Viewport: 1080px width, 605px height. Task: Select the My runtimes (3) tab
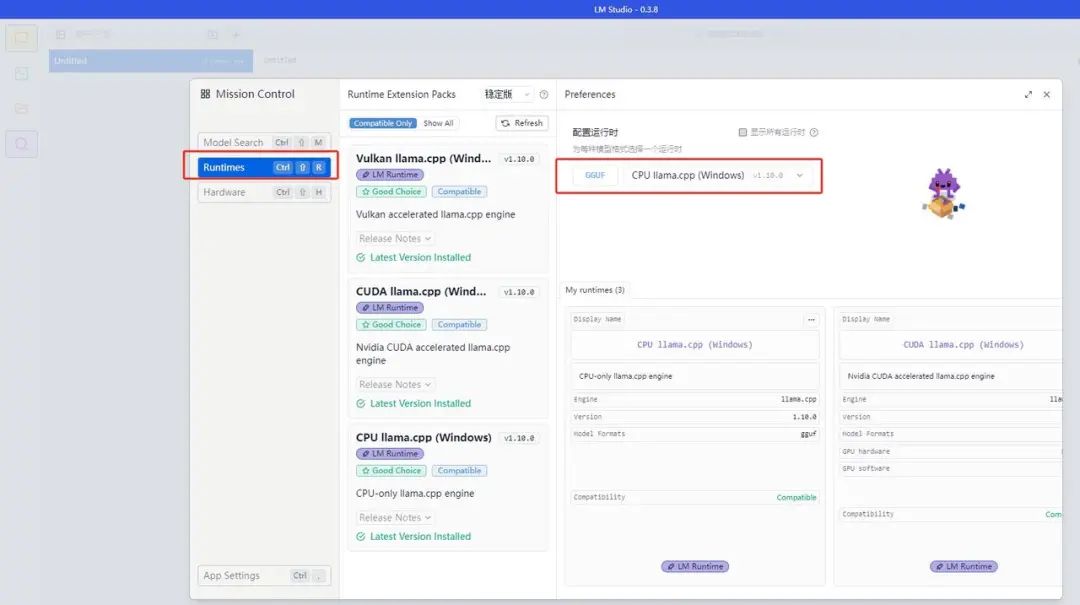coord(595,290)
